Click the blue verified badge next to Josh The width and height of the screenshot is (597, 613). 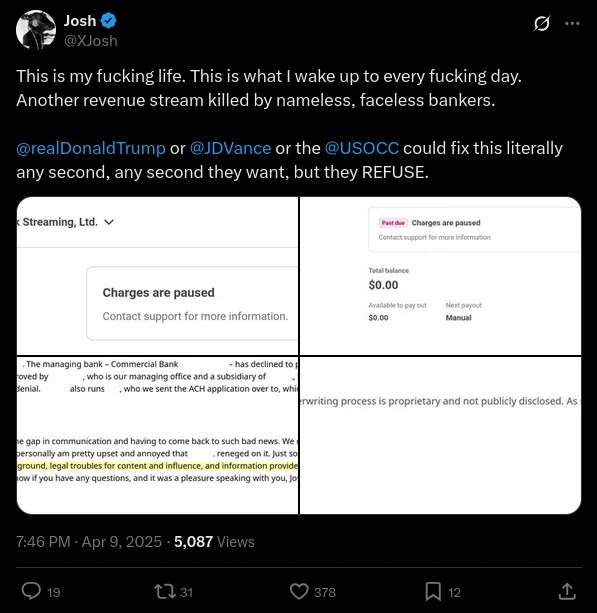click(x=108, y=21)
